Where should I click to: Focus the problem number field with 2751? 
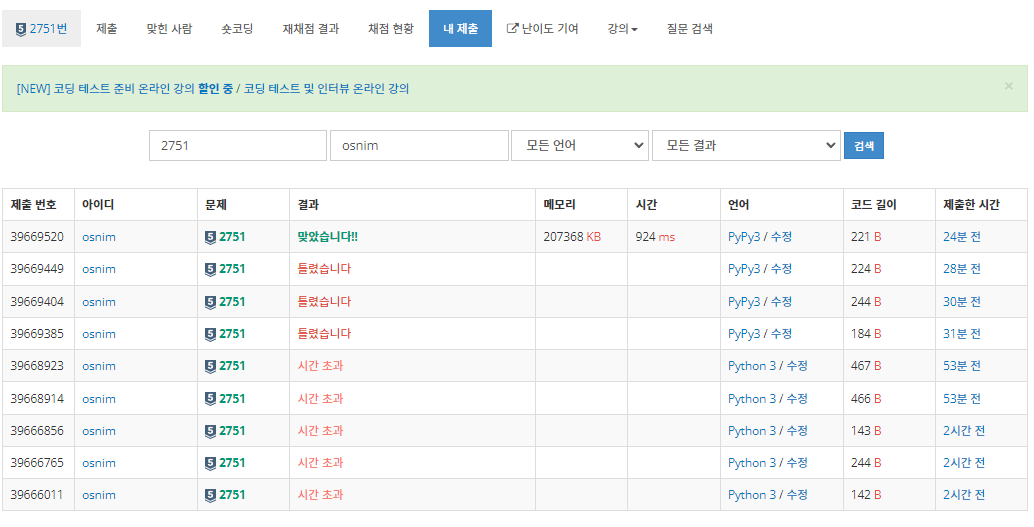pyautogui.click(x=237, y=145)
